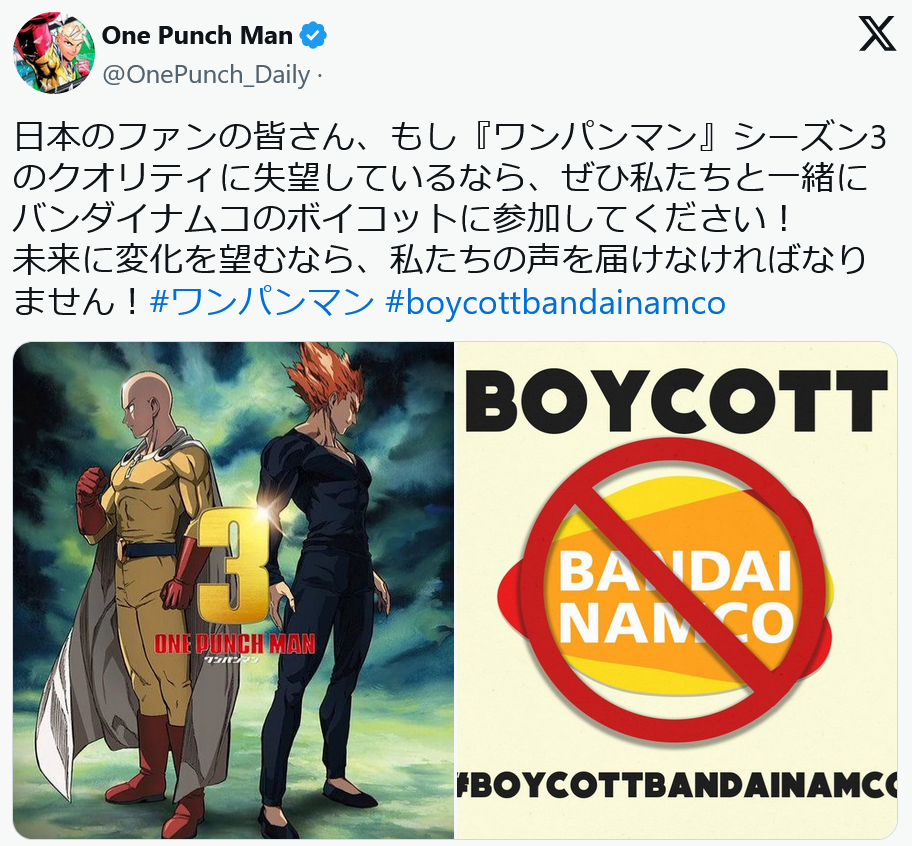Open the @OnePunch_Daily handle link

click(x=206, y=75)
